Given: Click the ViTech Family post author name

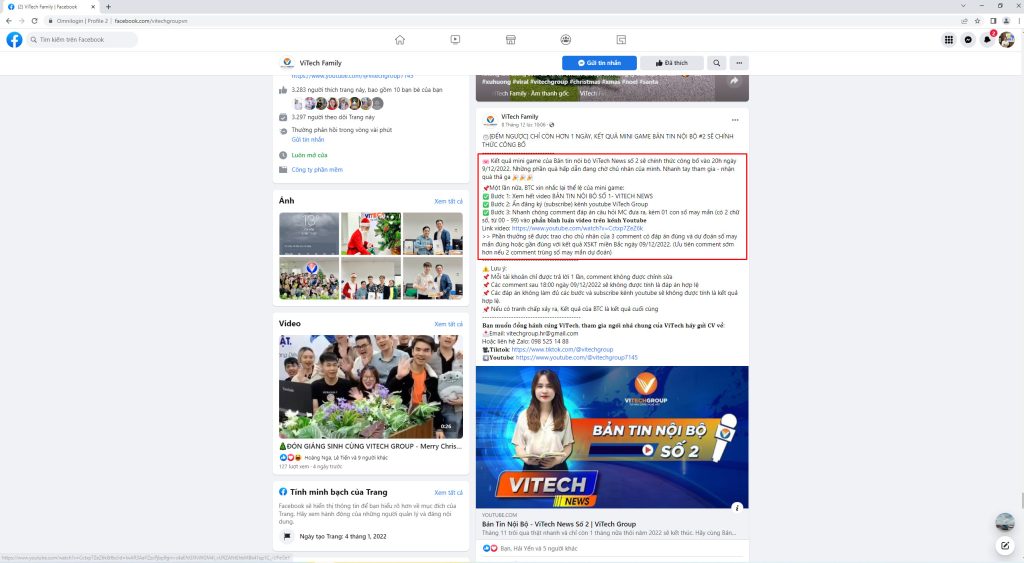Looking at the screenshot, I should 520,116.
